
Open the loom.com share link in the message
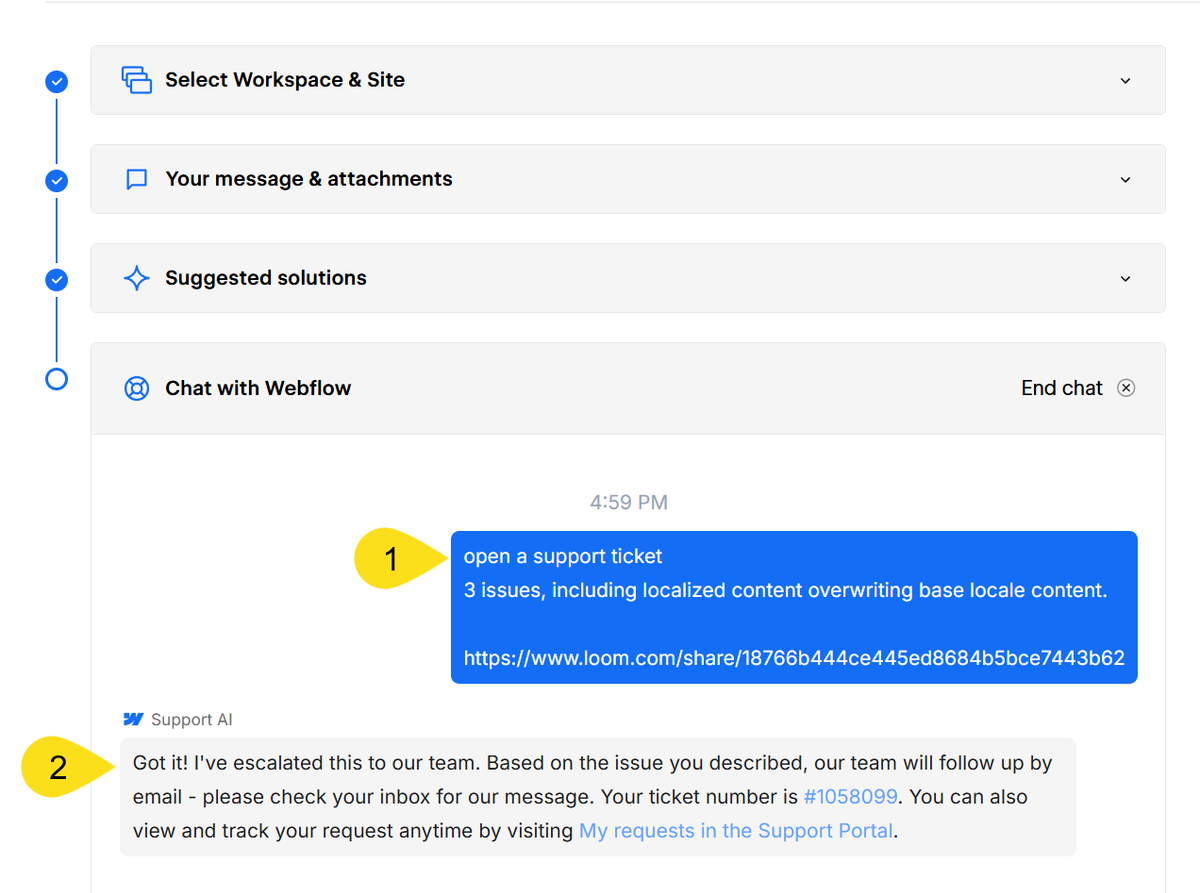[x=794, y=658]
